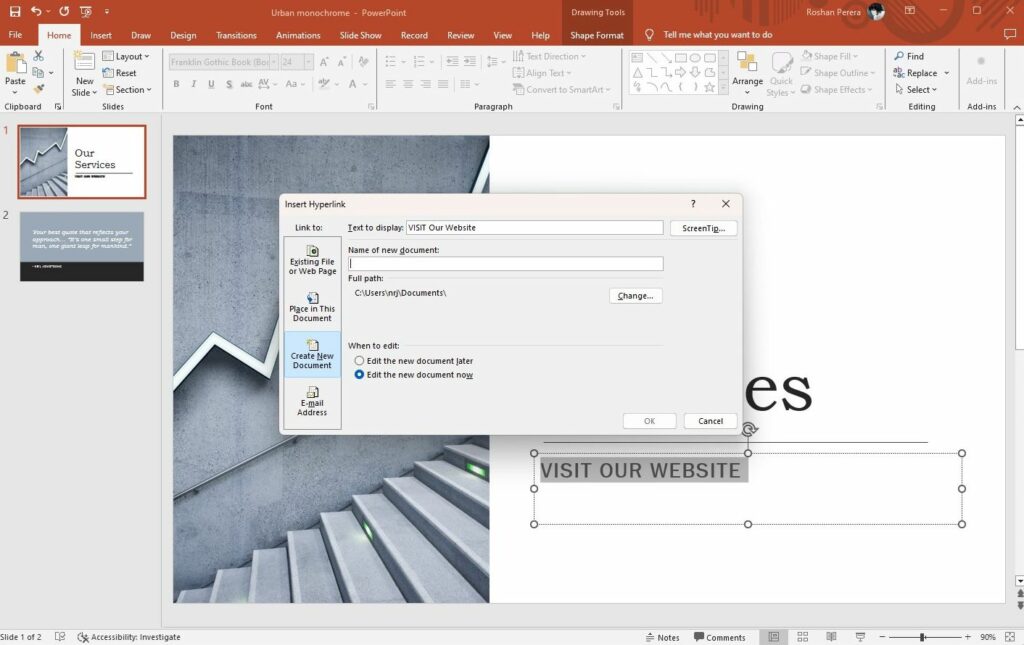Open the Layout dropdown
1024x645 pixels.
(127, 56)
